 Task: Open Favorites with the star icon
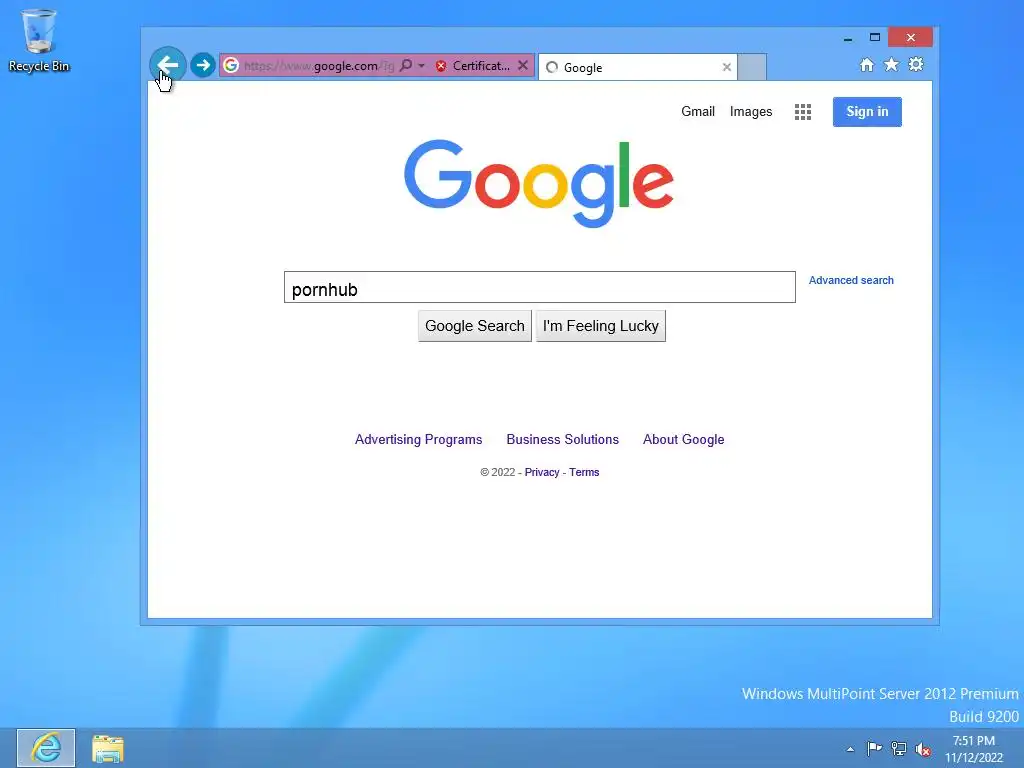pyautogui.click(x=891, y=64)
